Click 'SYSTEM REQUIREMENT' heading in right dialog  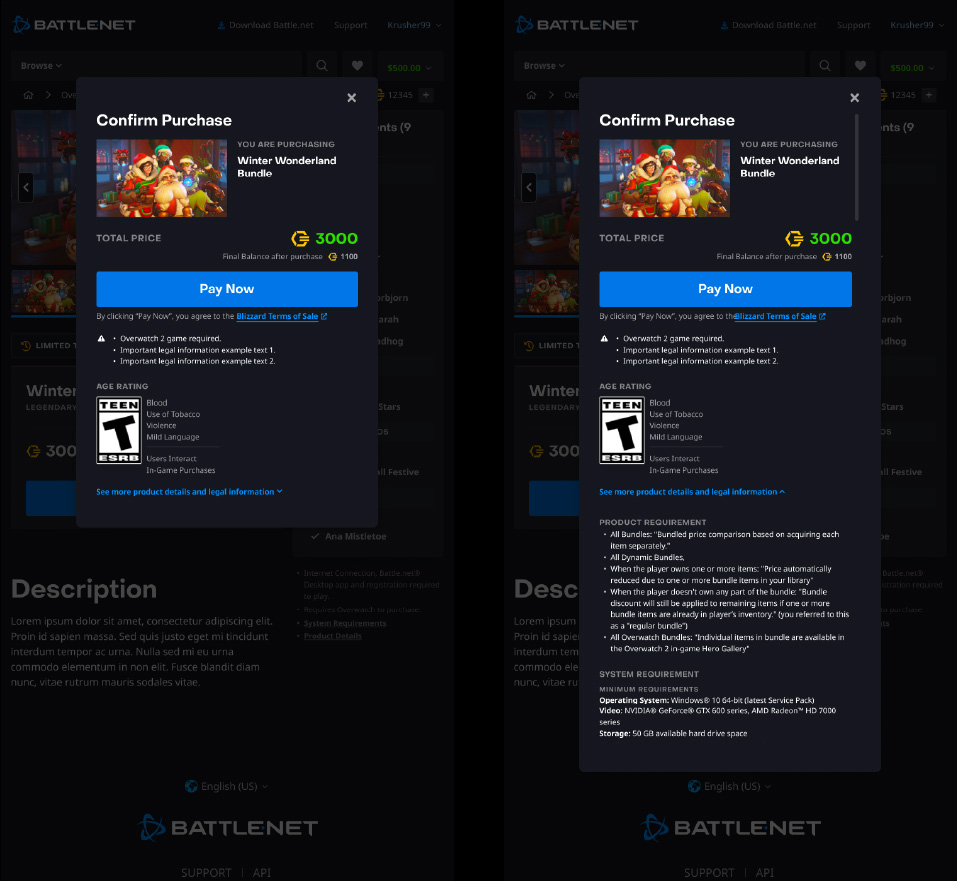649,674
